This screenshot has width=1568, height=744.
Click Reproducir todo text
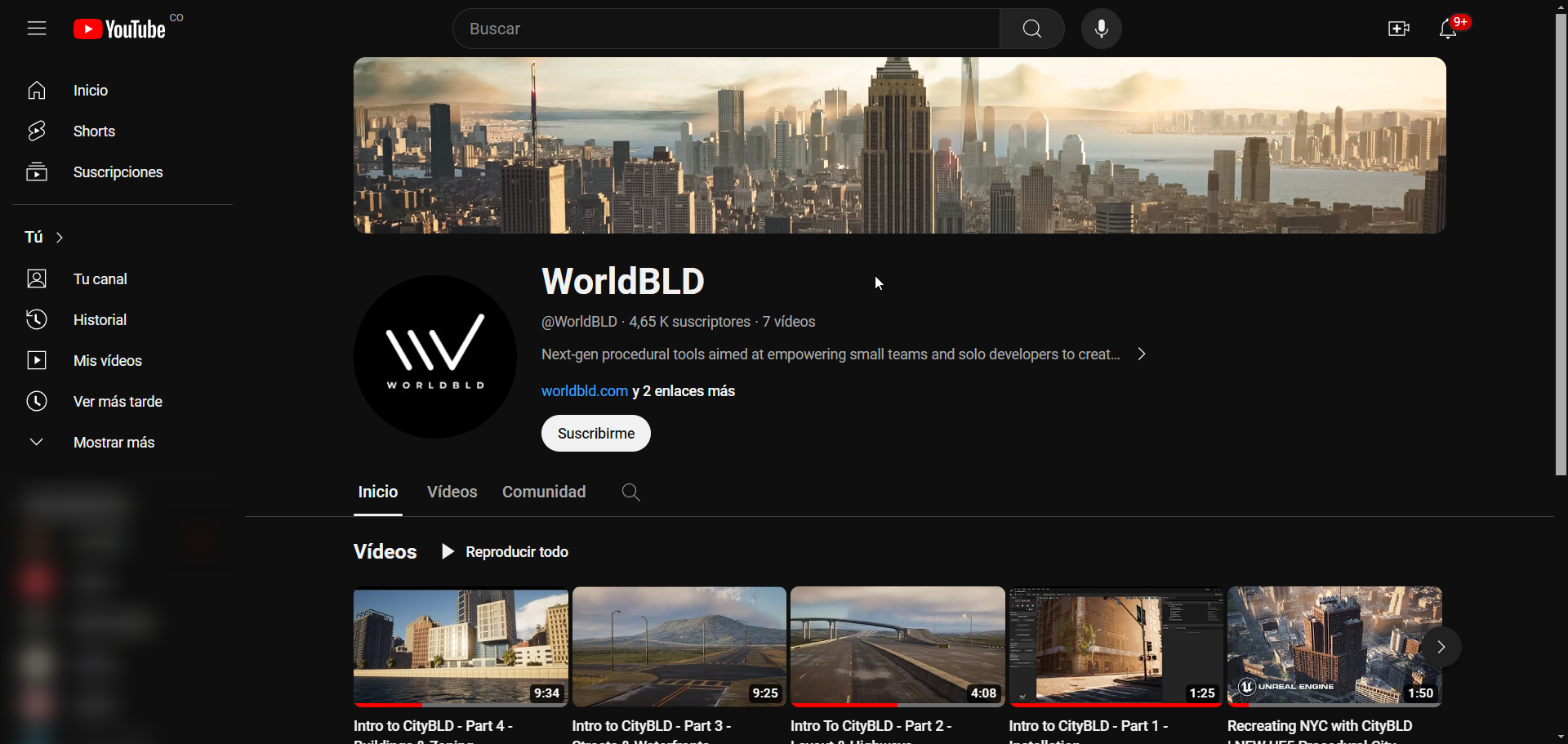coord(517,552)
